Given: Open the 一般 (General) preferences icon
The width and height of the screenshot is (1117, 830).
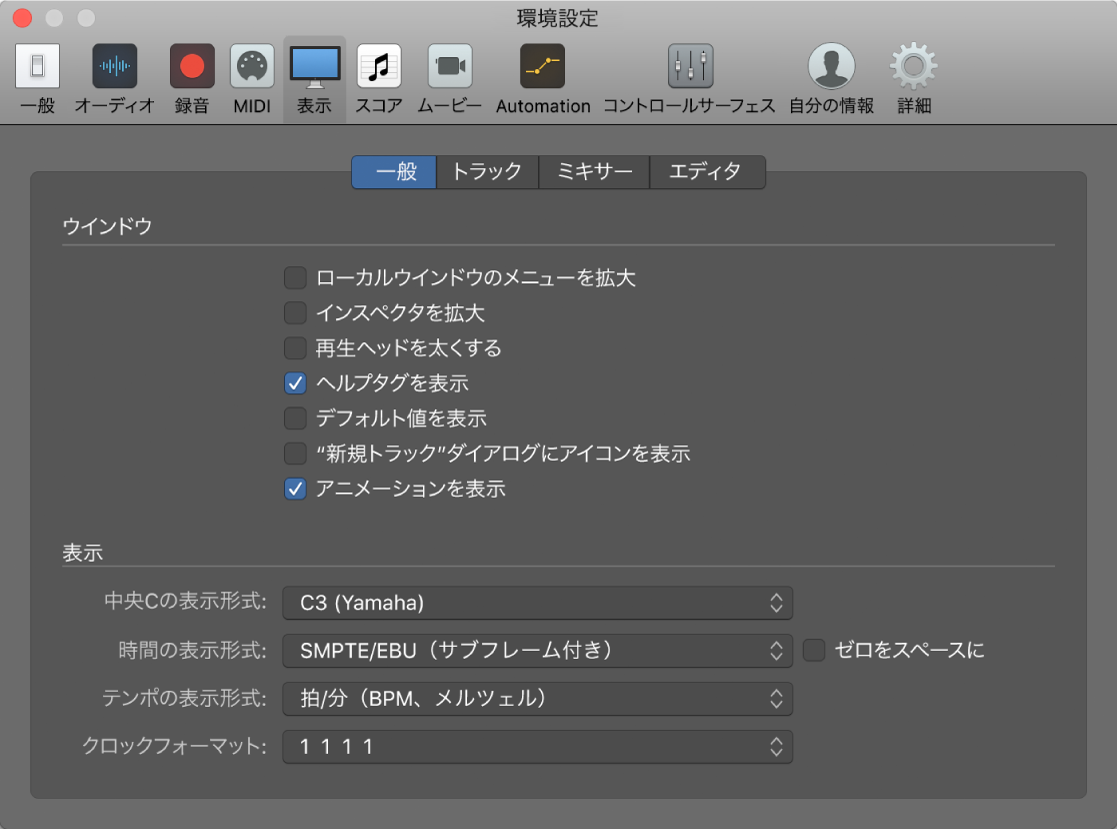Looking at the screenshot, I should (37, 66).
